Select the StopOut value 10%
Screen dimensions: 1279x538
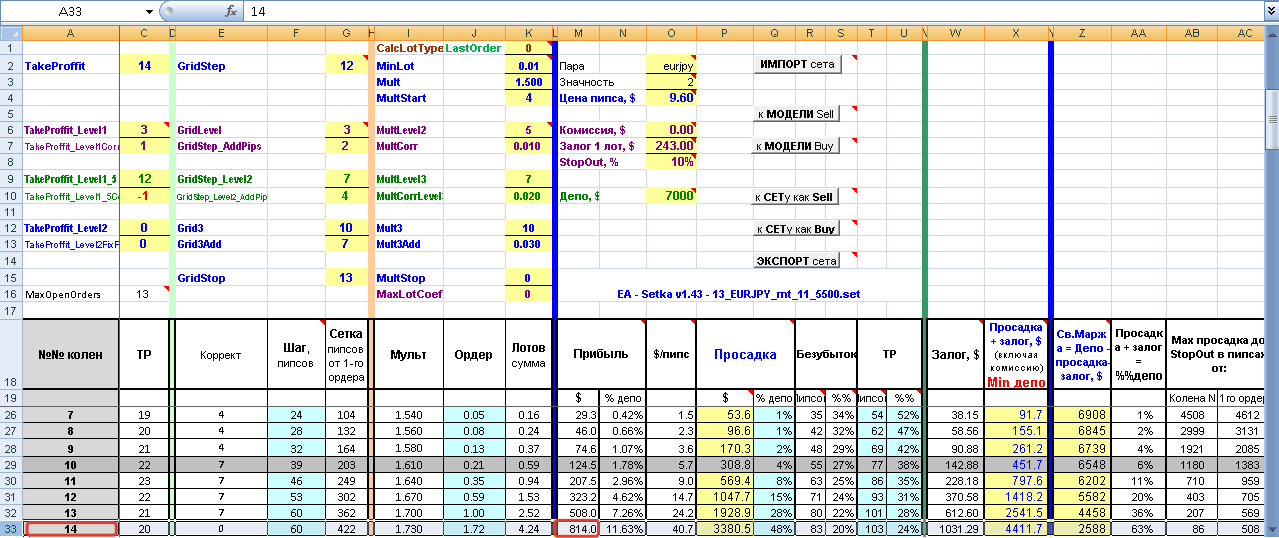tap(671, 162)
